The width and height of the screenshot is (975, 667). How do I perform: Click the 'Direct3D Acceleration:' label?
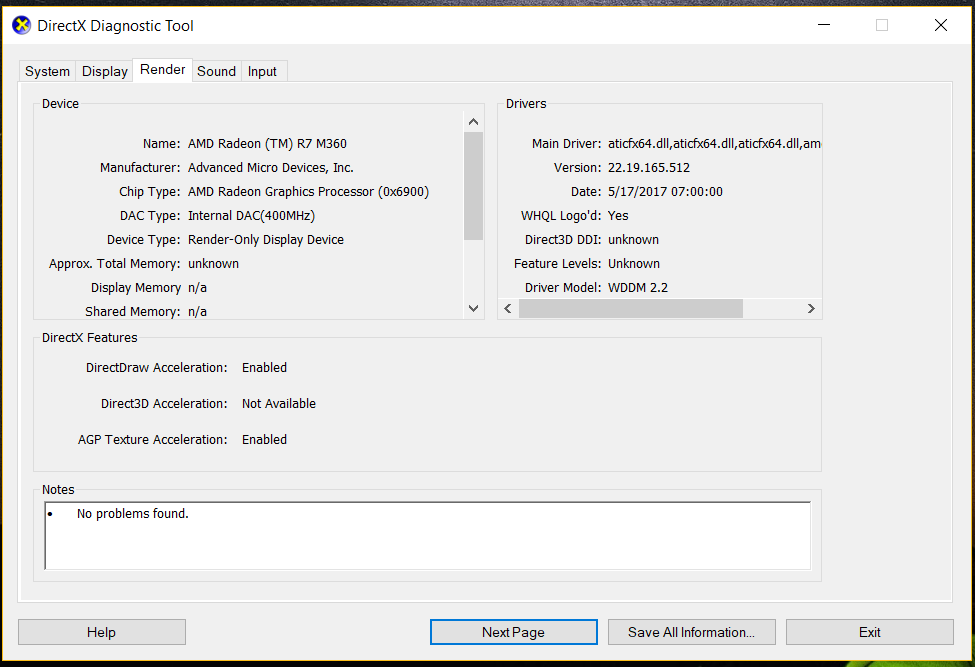164,403
